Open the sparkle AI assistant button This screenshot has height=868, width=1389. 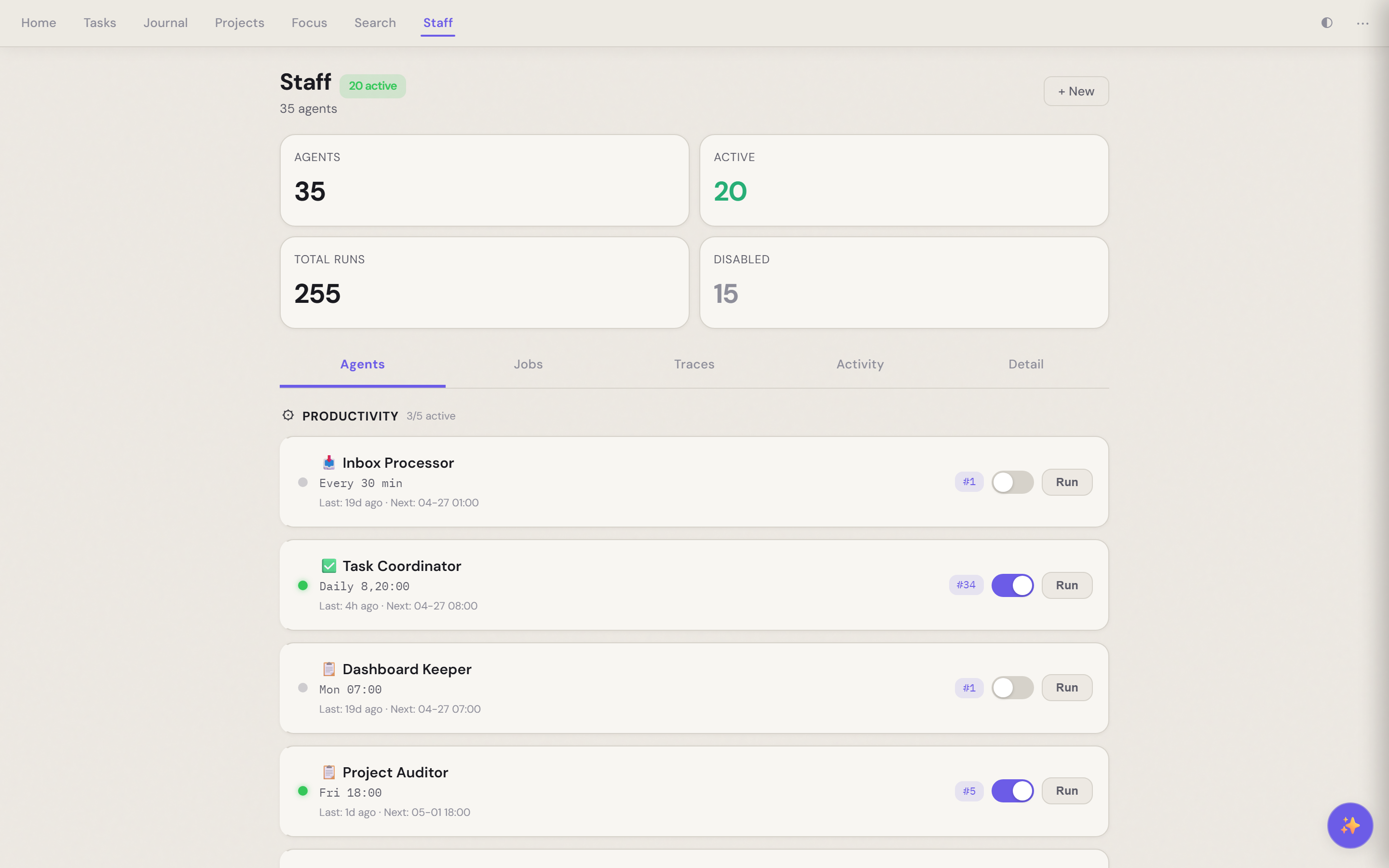pos(1350,825)
